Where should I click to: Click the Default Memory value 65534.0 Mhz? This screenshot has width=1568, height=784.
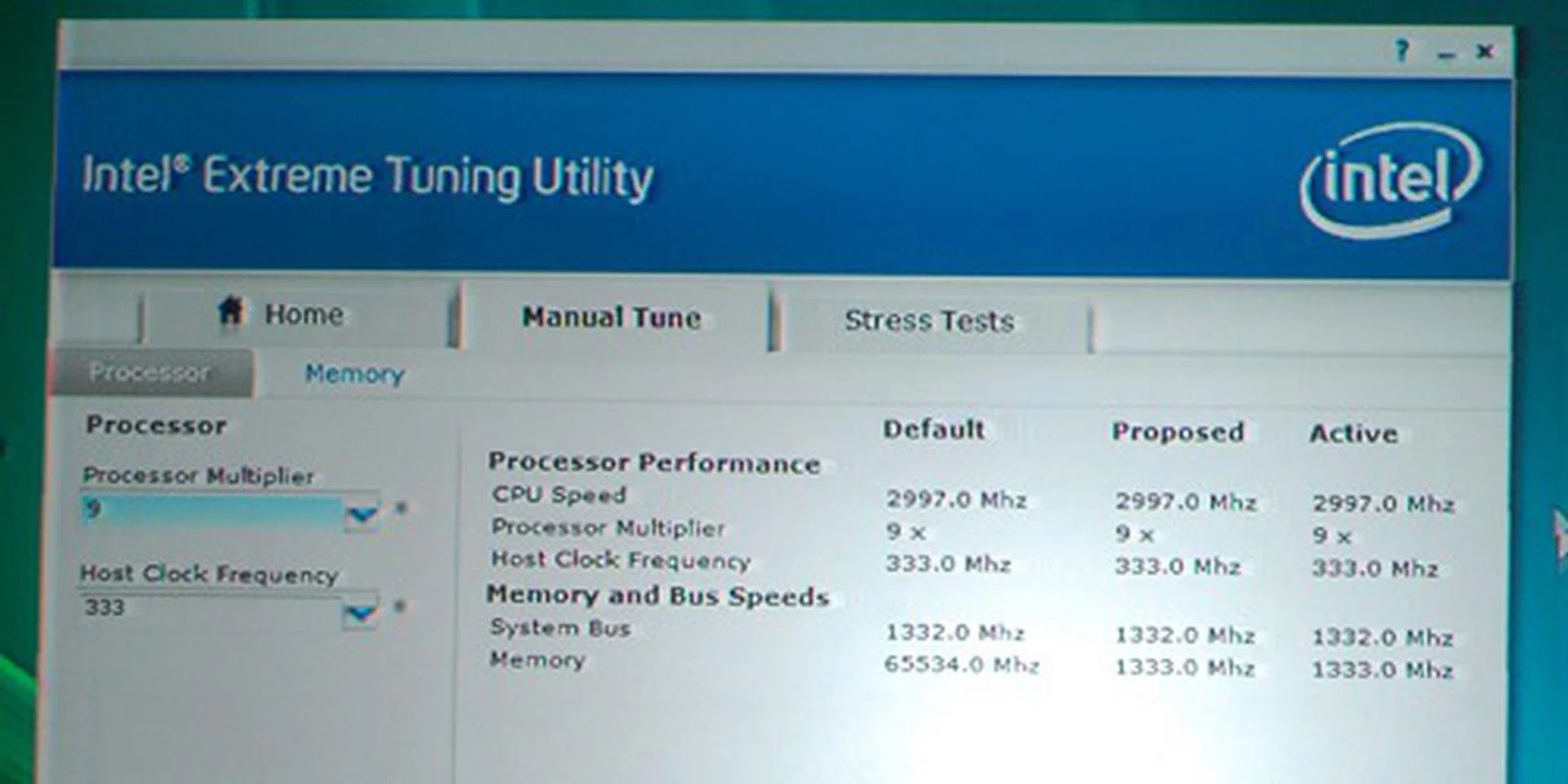pos(961,665)
